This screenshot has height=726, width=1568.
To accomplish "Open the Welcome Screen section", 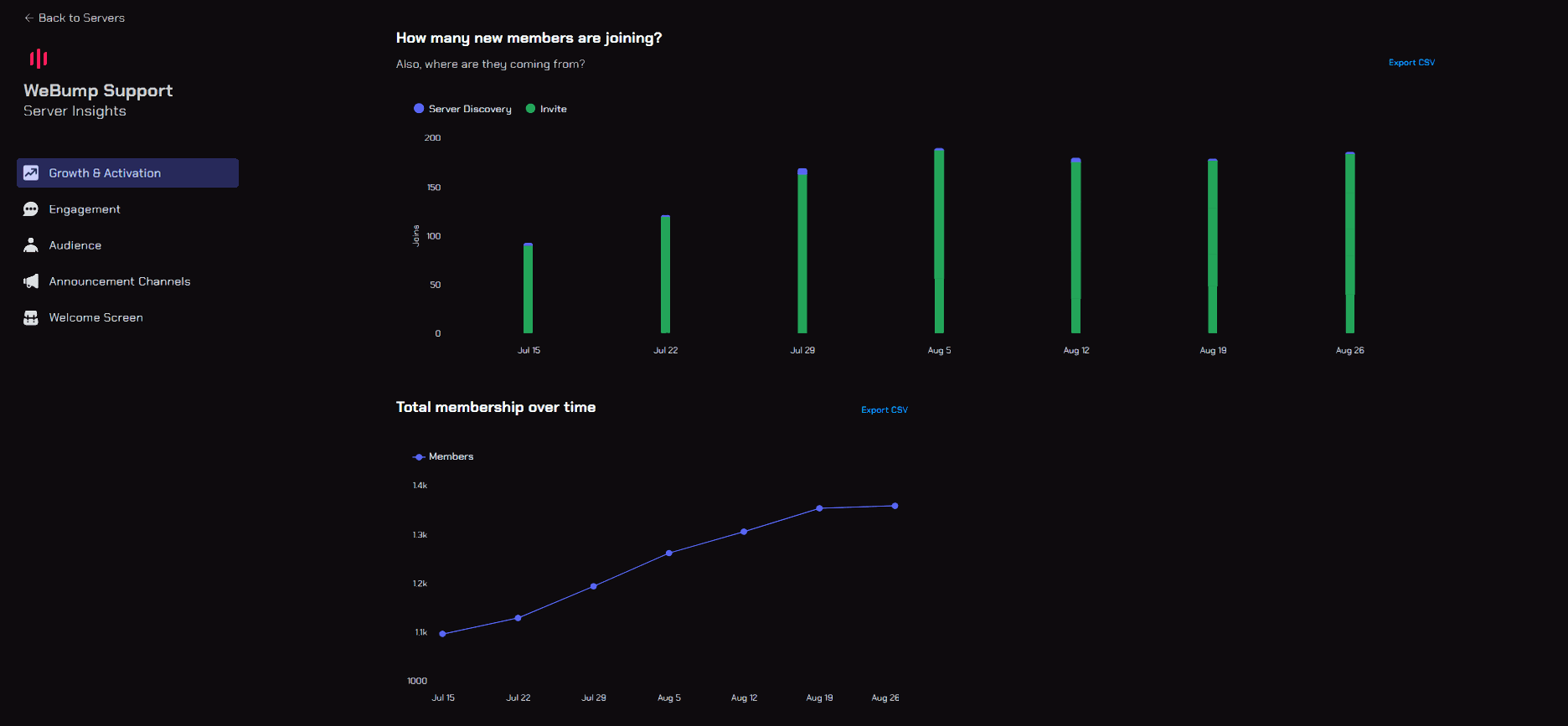I will [x=127, y=317].
